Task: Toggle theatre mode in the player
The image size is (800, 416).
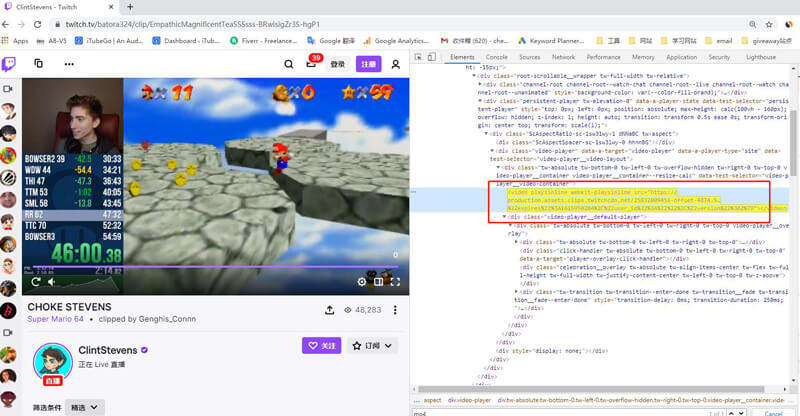Action: point(379,282)
